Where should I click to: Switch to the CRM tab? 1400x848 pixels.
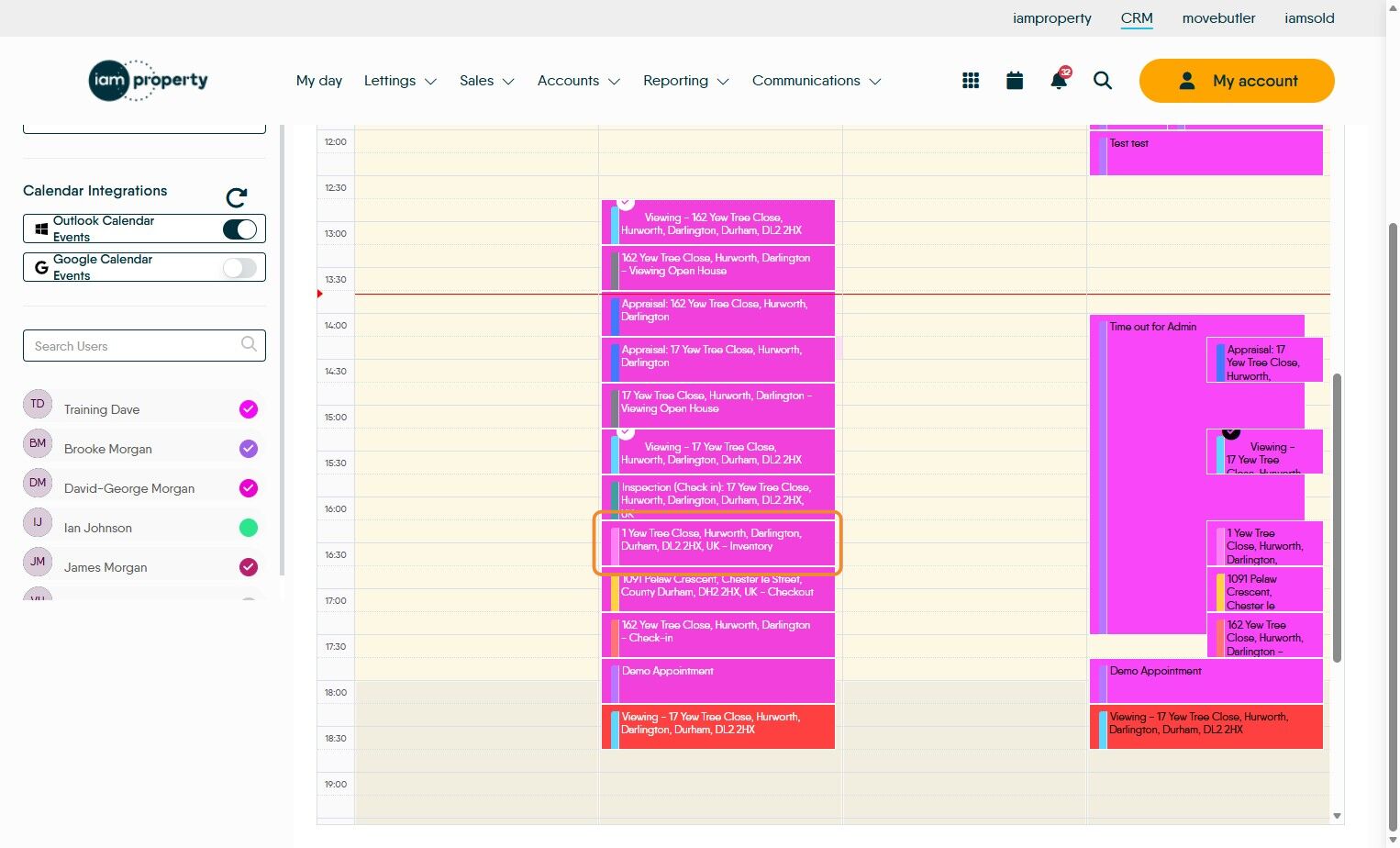tap(1137, 18)
